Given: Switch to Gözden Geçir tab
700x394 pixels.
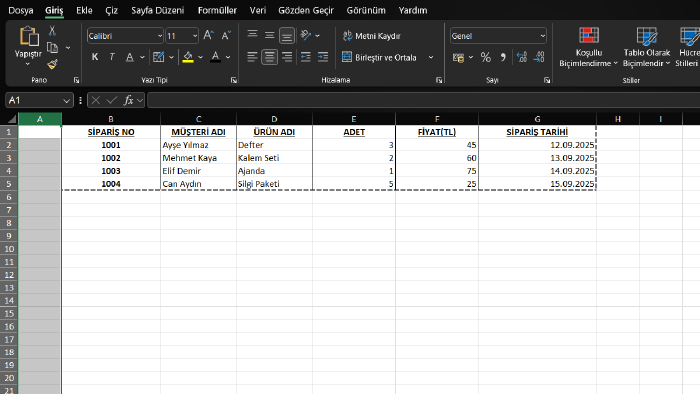Looking at the screenshot, I should pyautogui.click(x=306, y=10).
